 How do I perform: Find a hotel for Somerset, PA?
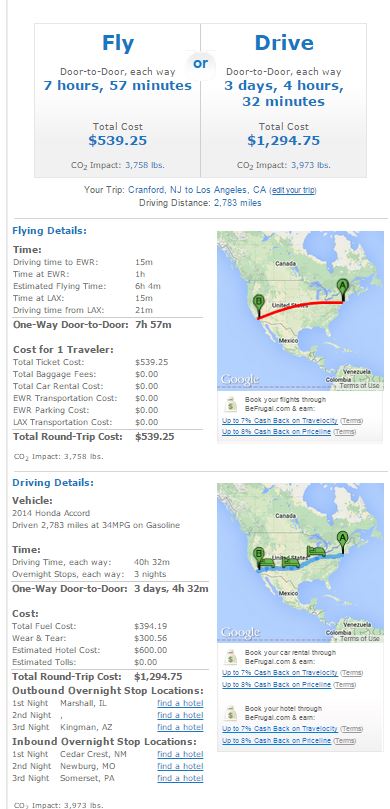[180, 778]
